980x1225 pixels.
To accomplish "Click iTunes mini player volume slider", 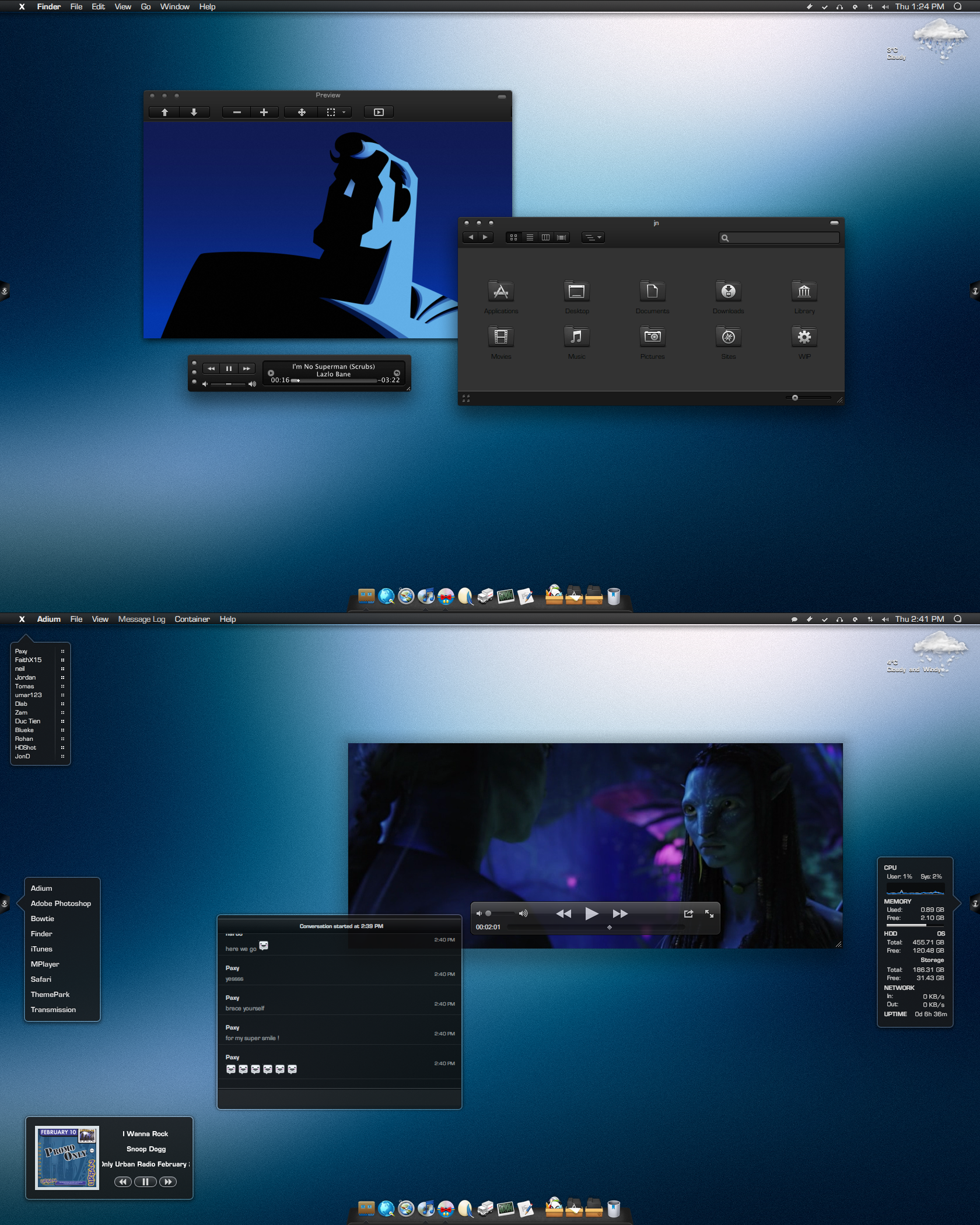I will click(229, 384).
